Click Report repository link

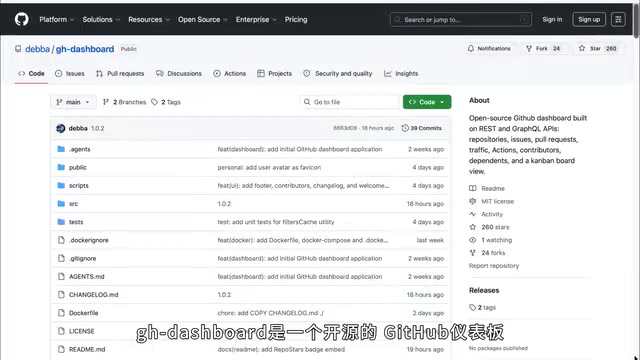click(x=494, y=266)
